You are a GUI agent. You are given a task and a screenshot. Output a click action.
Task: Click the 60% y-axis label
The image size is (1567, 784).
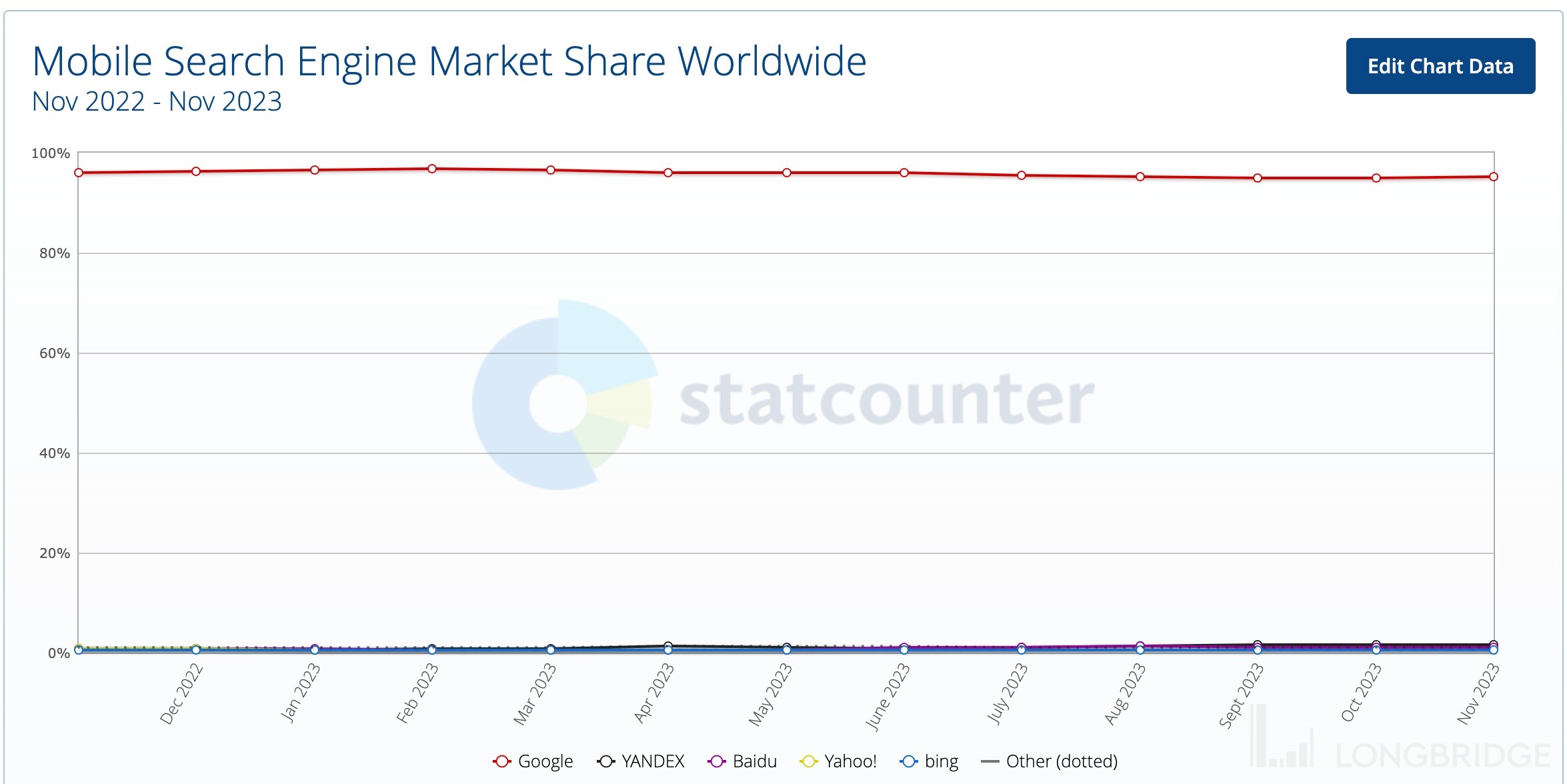tap(55, 353)
